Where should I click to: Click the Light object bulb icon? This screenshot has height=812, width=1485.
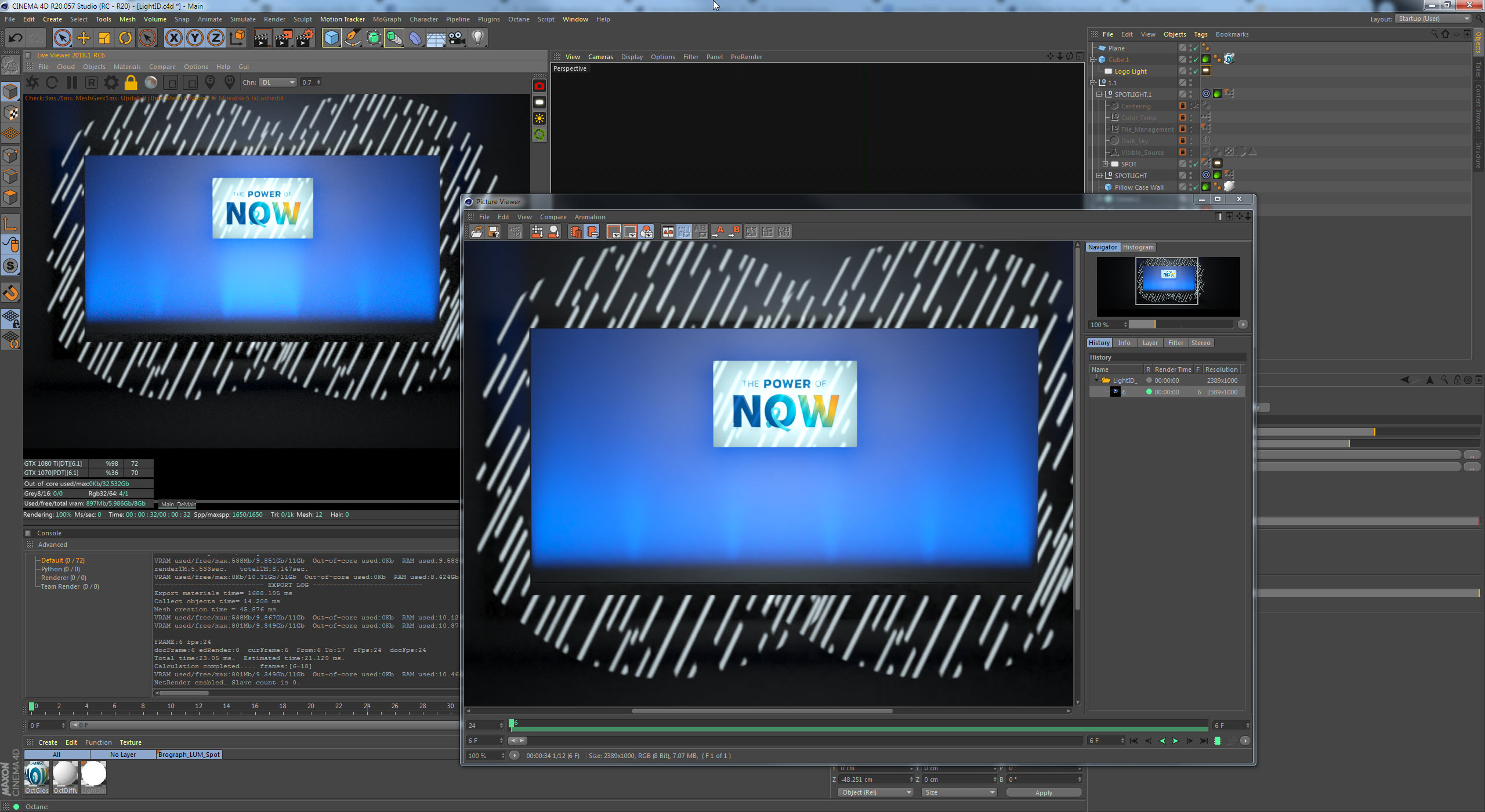click(x=477, y=38)
